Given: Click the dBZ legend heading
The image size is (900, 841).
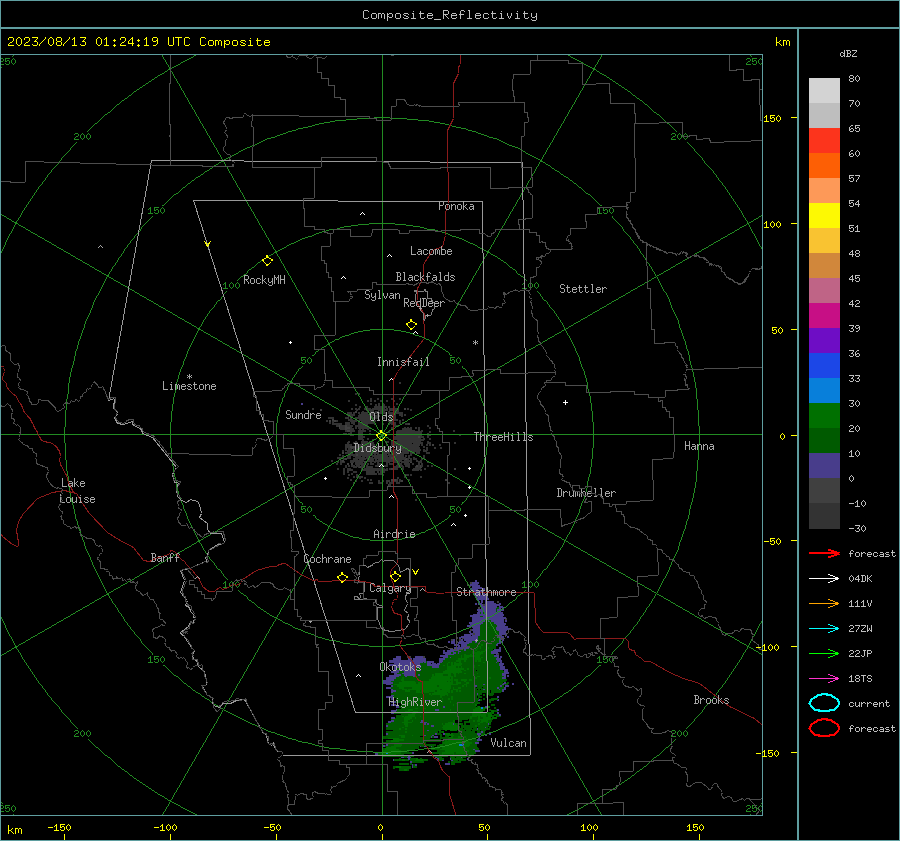Looking at the screenshot, I should pos(848,53).
